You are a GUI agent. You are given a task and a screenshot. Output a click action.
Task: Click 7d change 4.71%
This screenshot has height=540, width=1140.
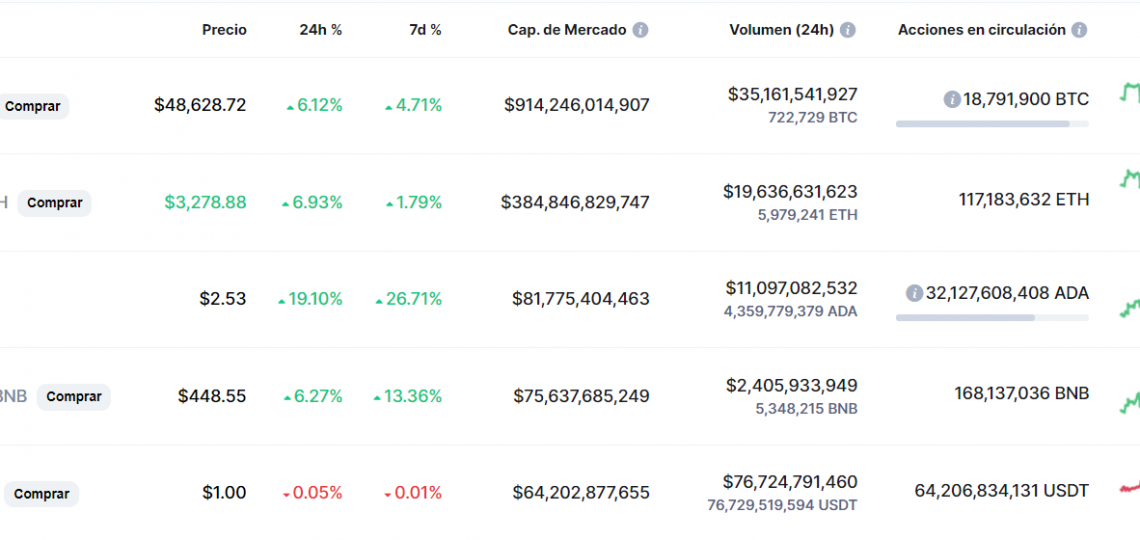413,105
